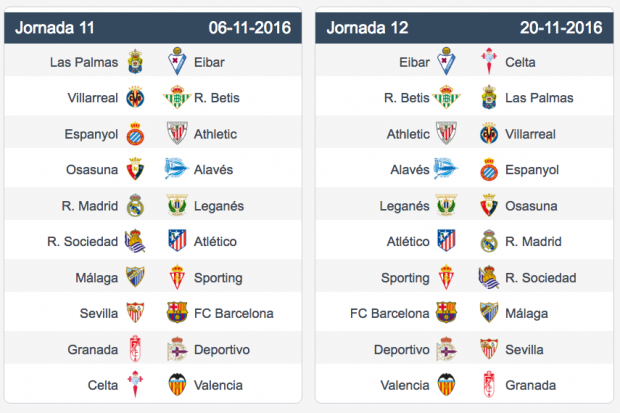Select the Espanyol name in Jornada 12

click(532, 170)
